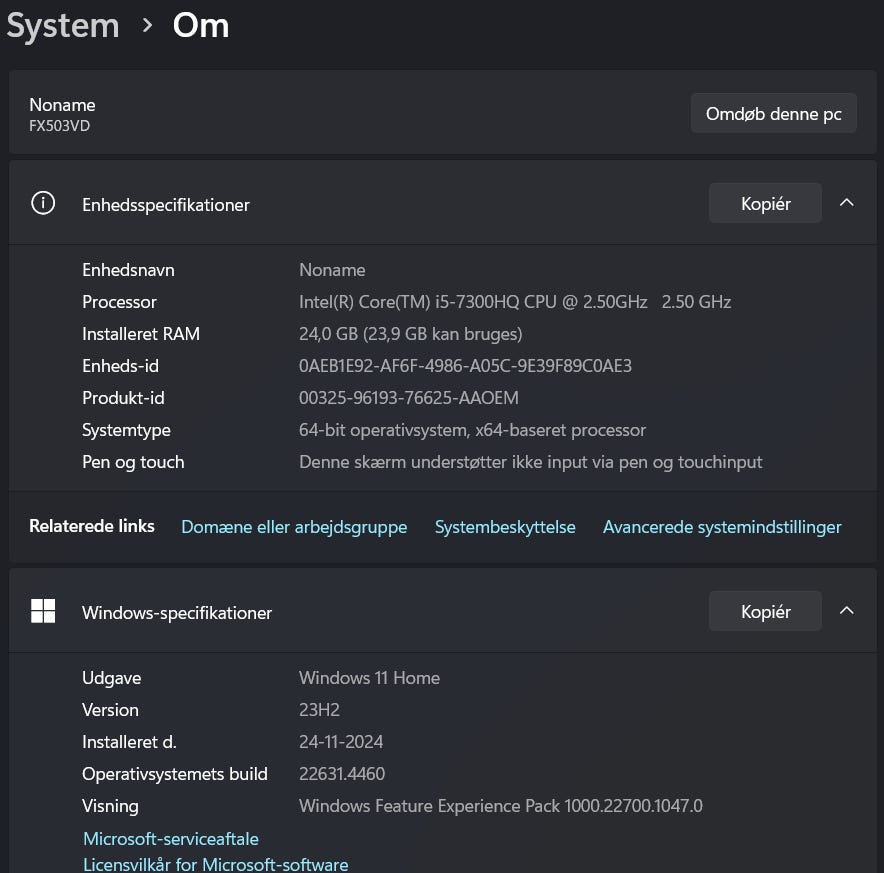Click the Processor value text

(x=515, y=302)
